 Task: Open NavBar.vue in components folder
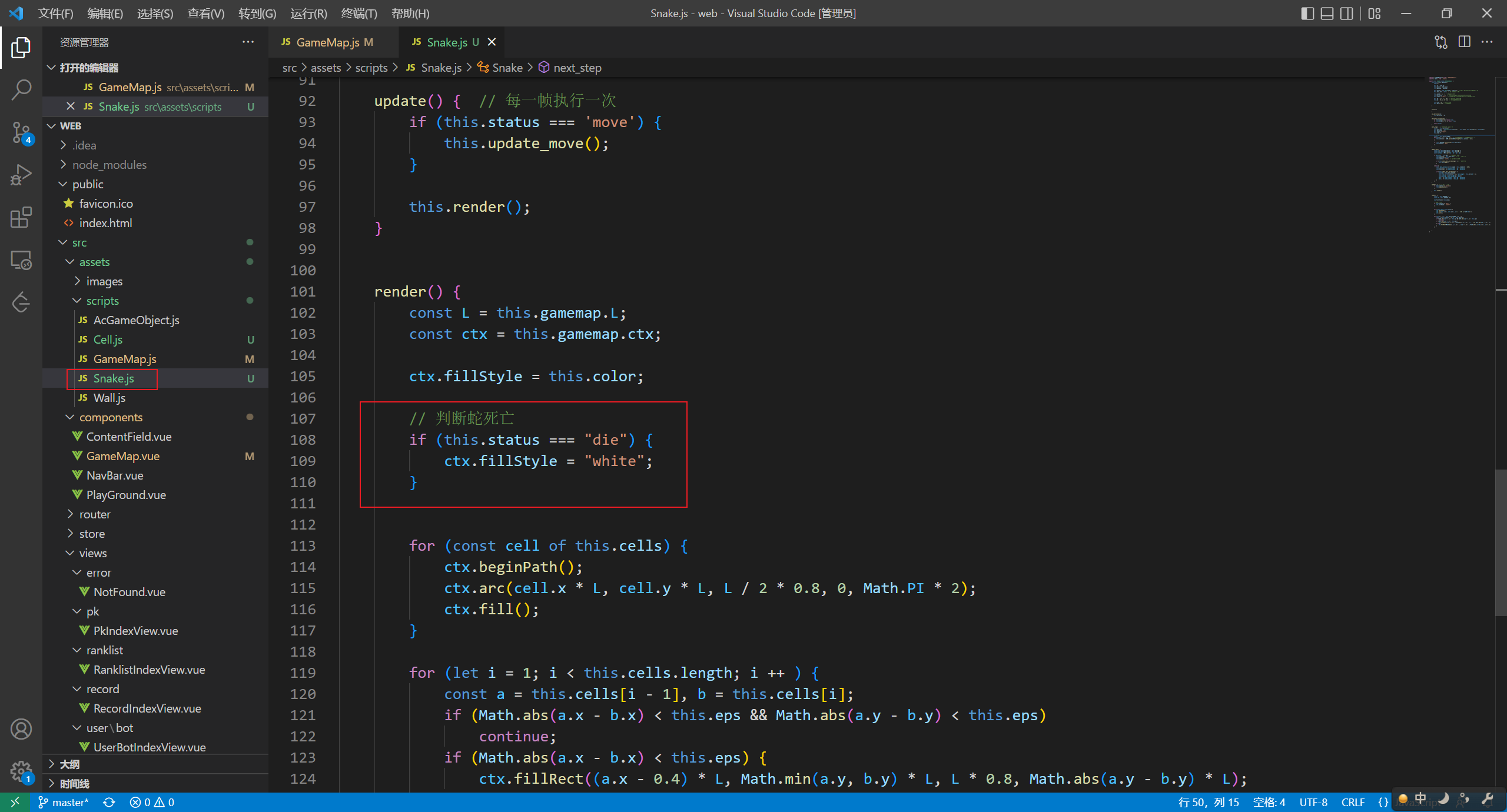(x=155, y=475)
